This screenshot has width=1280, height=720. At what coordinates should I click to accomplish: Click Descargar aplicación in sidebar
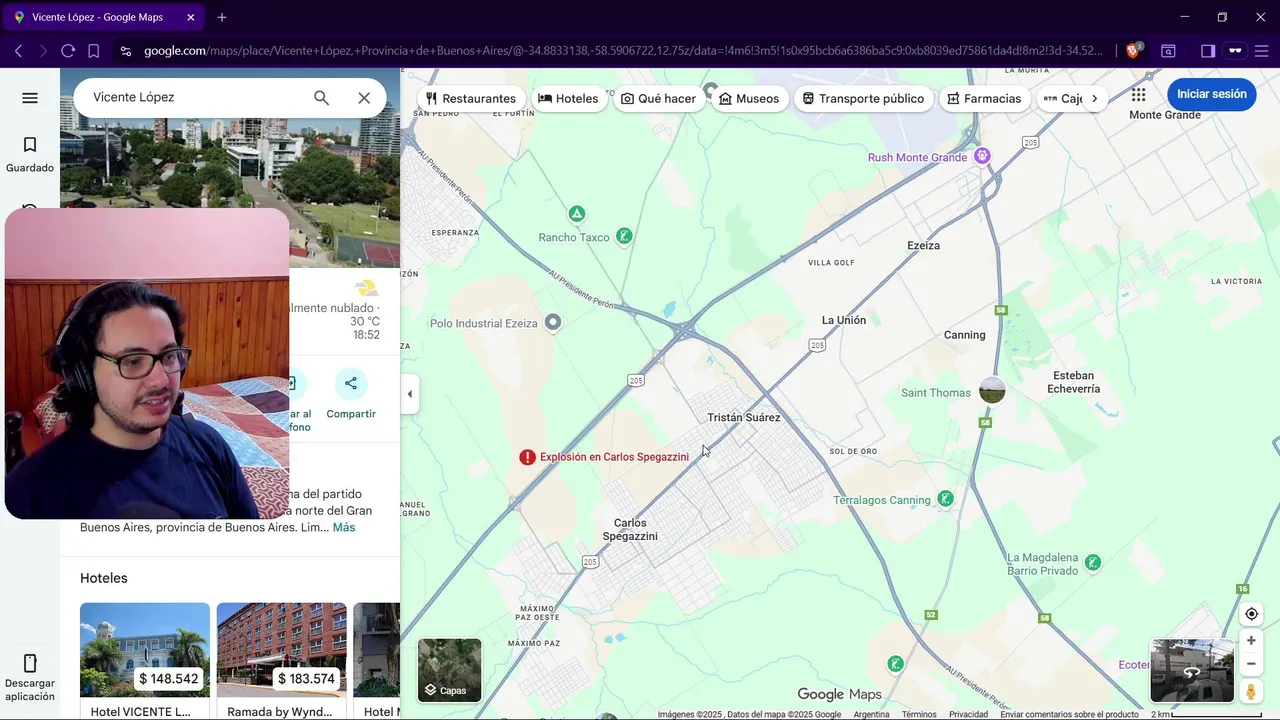(30, 677)
